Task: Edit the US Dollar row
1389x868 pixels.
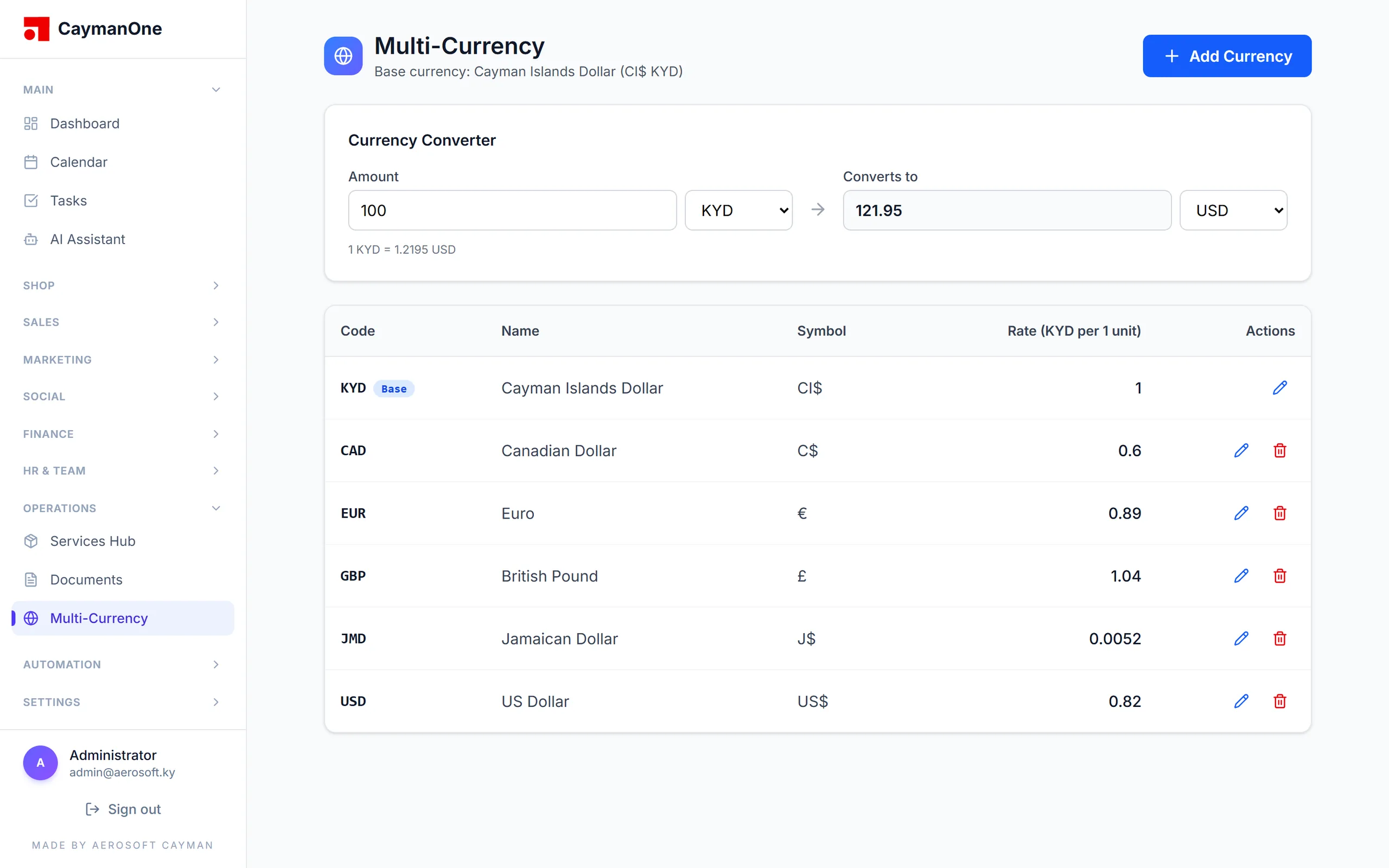Action: (1241, 701)
